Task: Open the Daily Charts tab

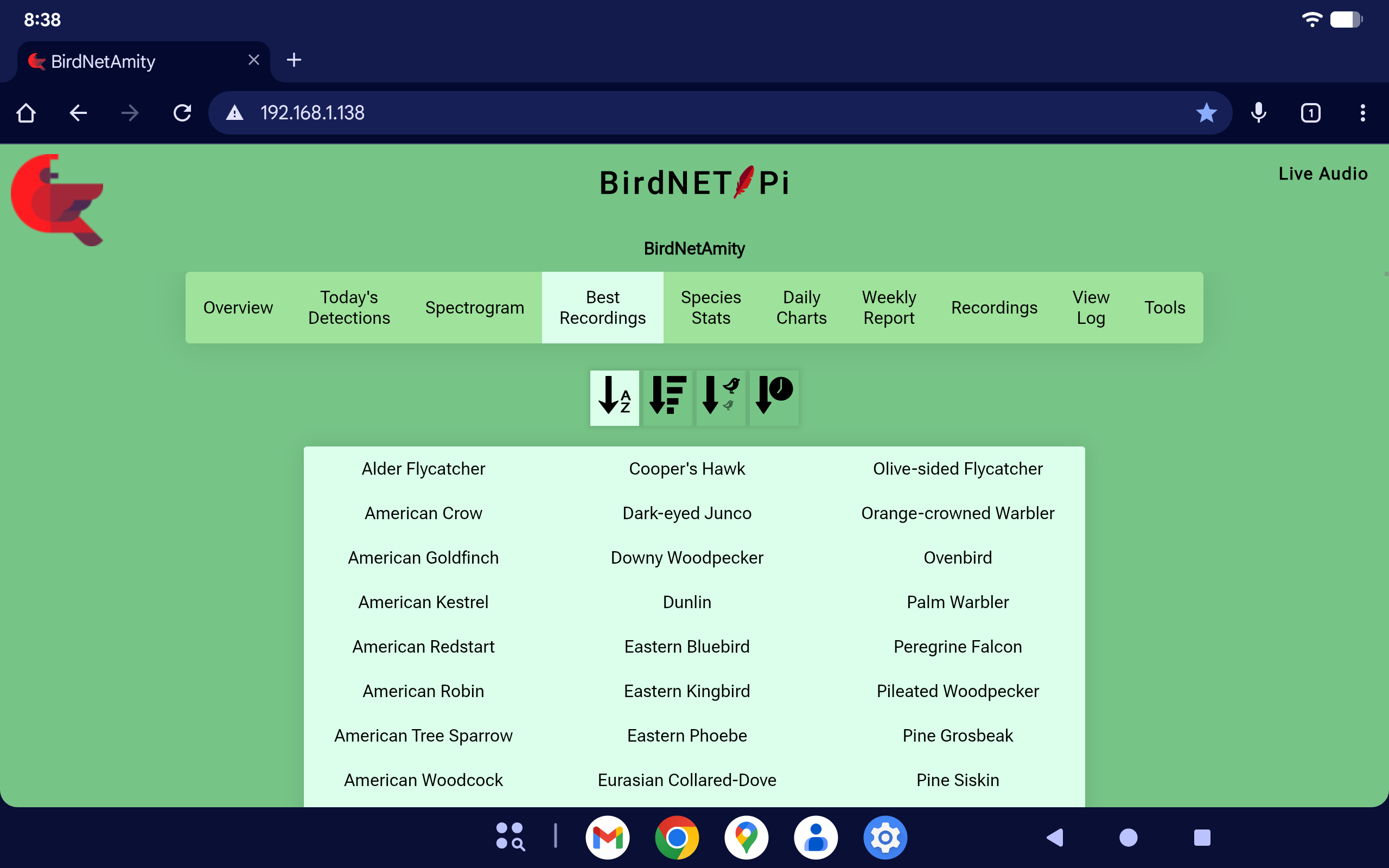Action: (x=801, y=308)
